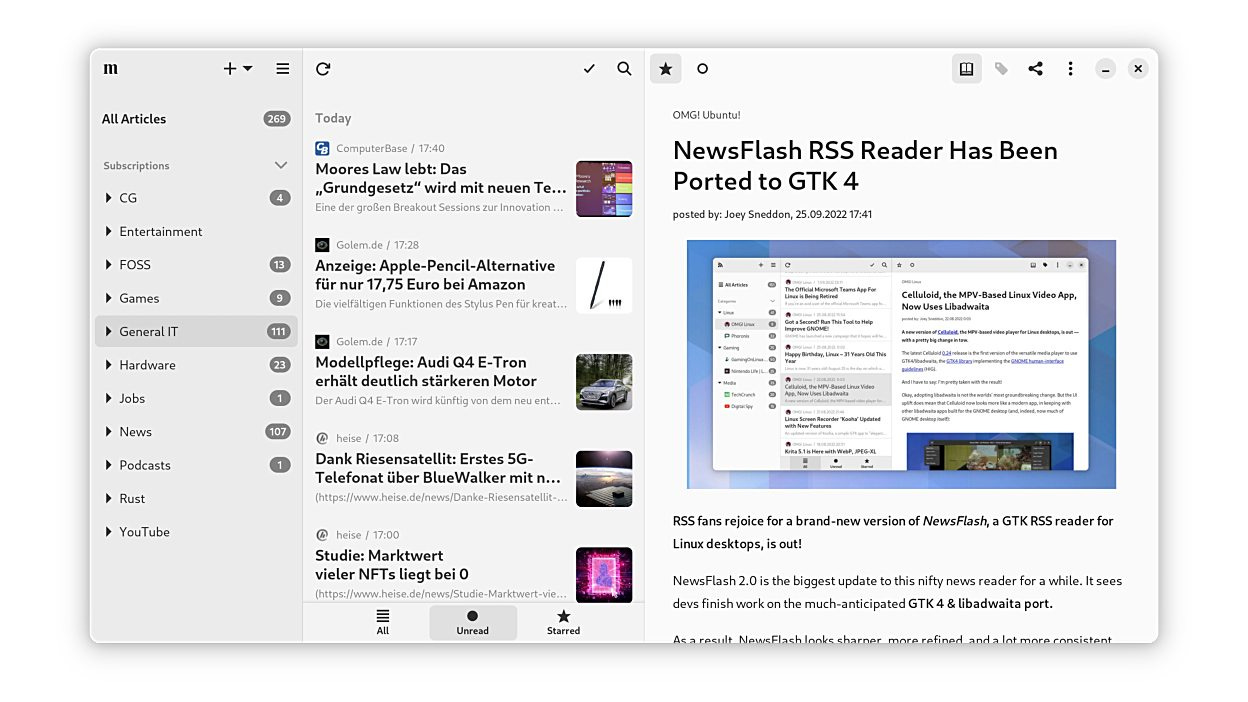Click stylus pen article thumbnail

pos(604,286)
